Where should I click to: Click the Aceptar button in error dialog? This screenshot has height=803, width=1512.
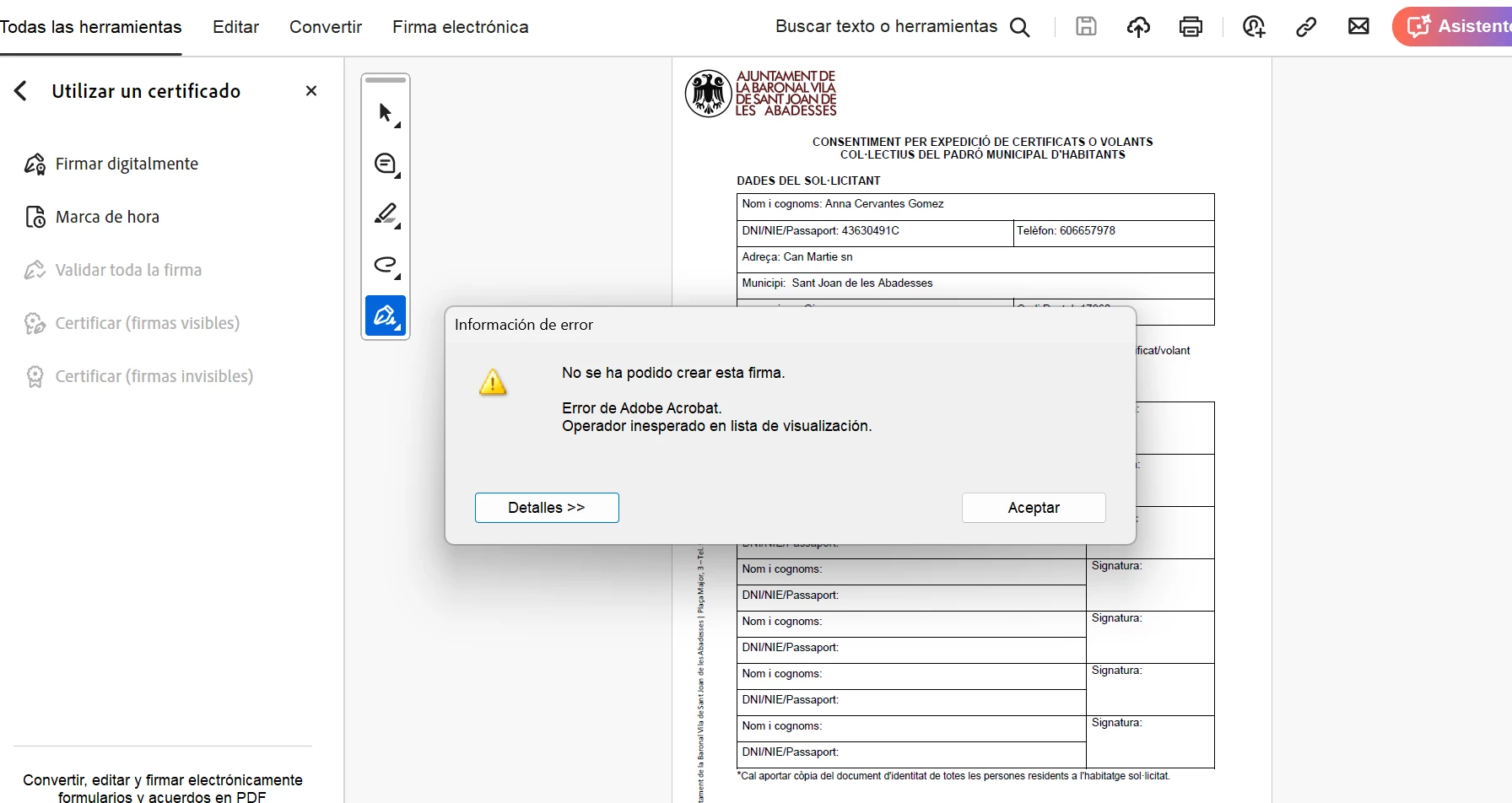(1034, 508)
